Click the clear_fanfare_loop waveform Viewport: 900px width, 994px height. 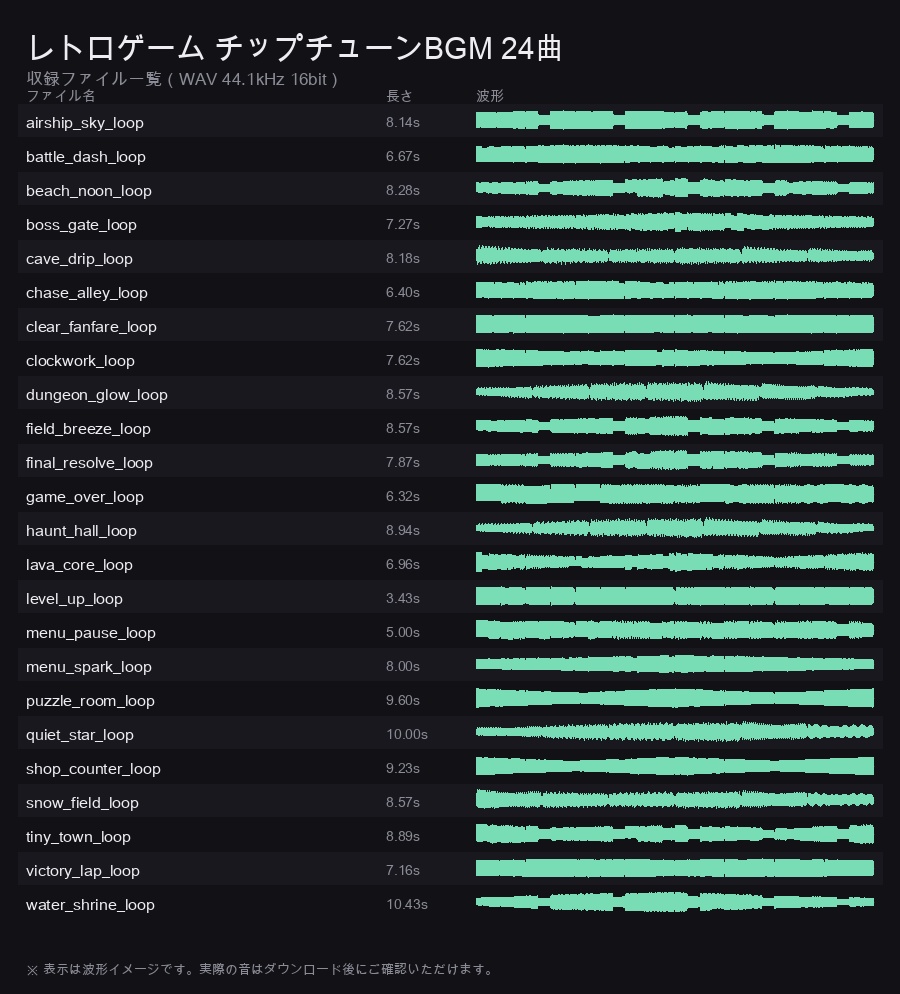tap(674, 325)
